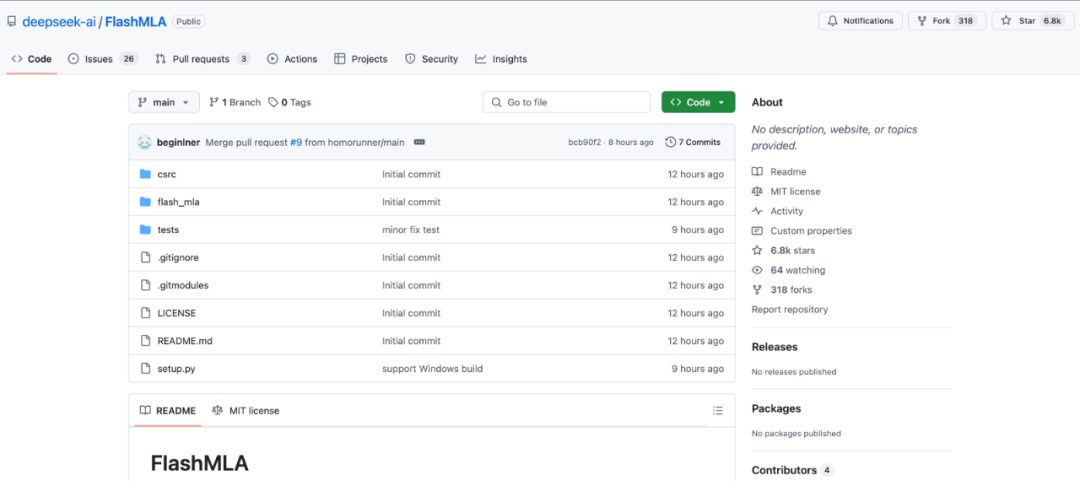
Task: Open the setup.py file
Action: click(x=176, y=369)
